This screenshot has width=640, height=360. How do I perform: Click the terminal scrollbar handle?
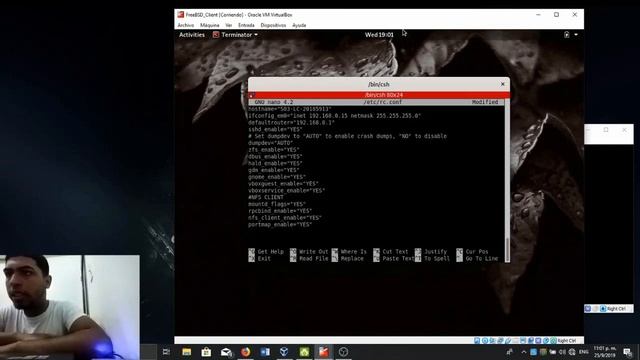(507, 249)
